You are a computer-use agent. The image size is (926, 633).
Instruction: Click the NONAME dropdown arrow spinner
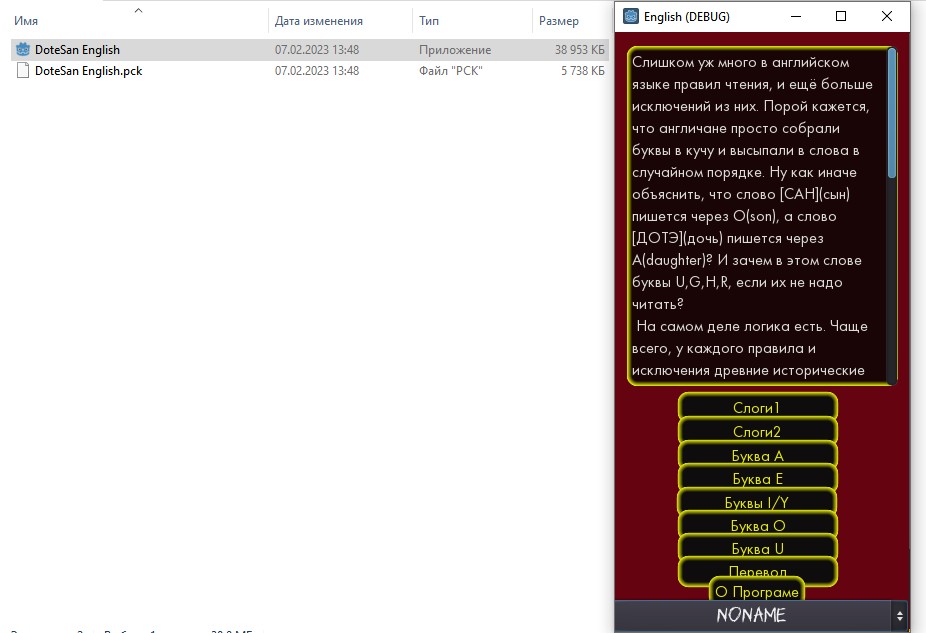[x=899, y=616]
